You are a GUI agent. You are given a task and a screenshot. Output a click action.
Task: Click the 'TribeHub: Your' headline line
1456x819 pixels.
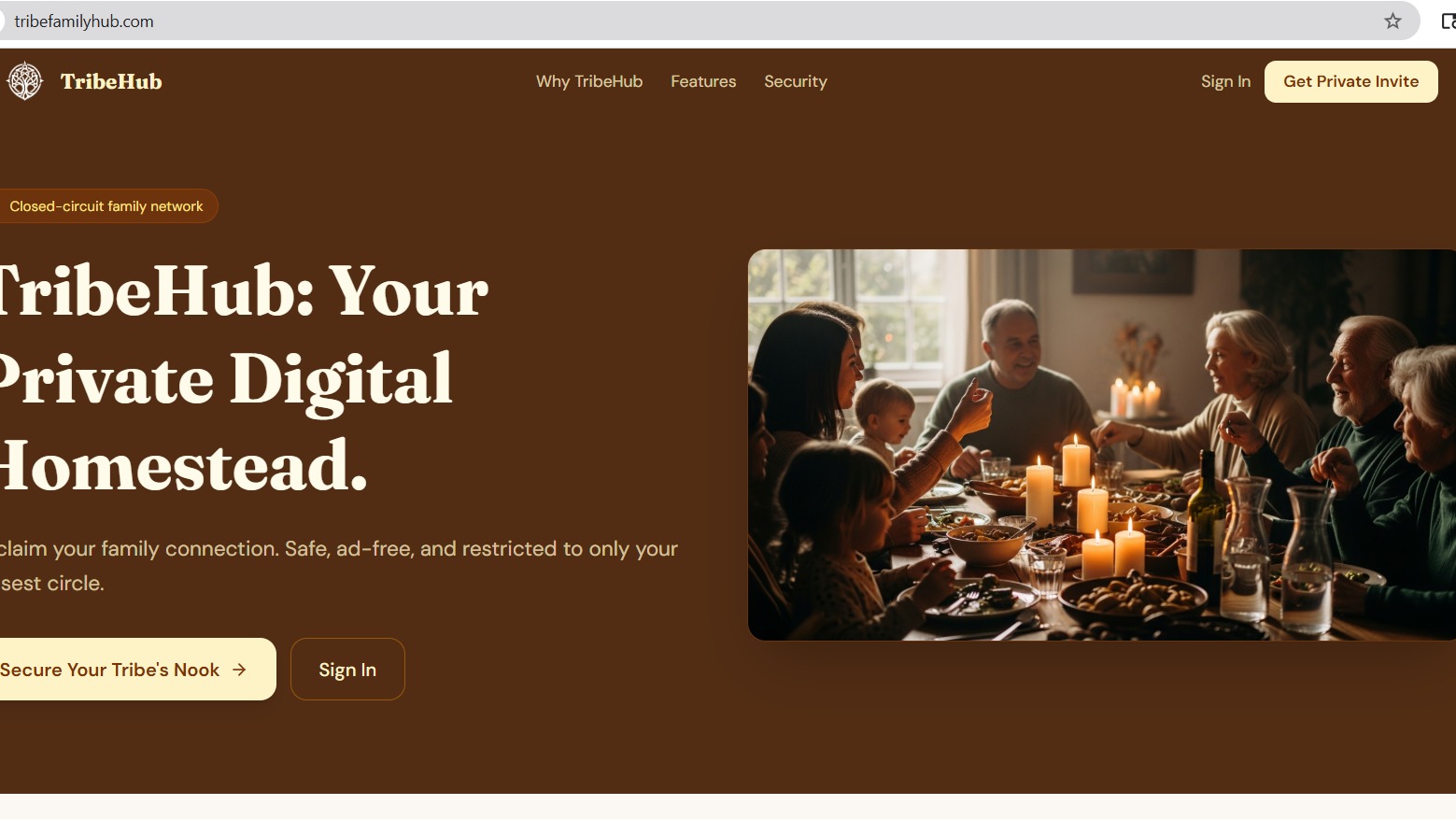(x=243, y=290)
